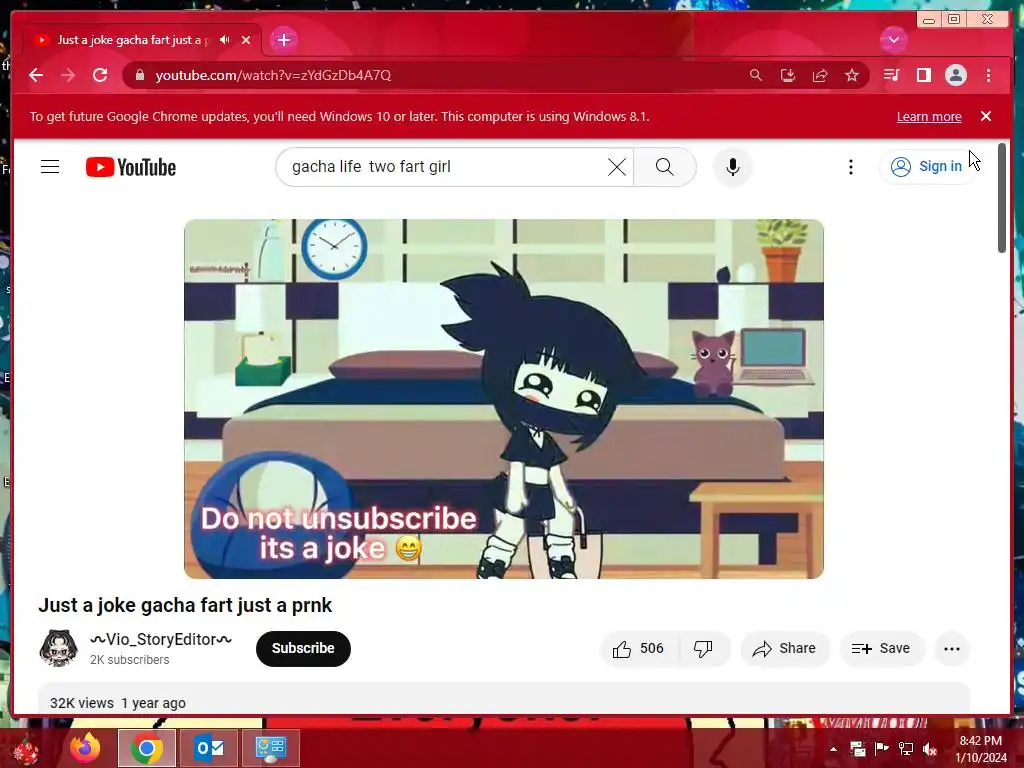Open more actions ellipsis under the video

point(952,648)
